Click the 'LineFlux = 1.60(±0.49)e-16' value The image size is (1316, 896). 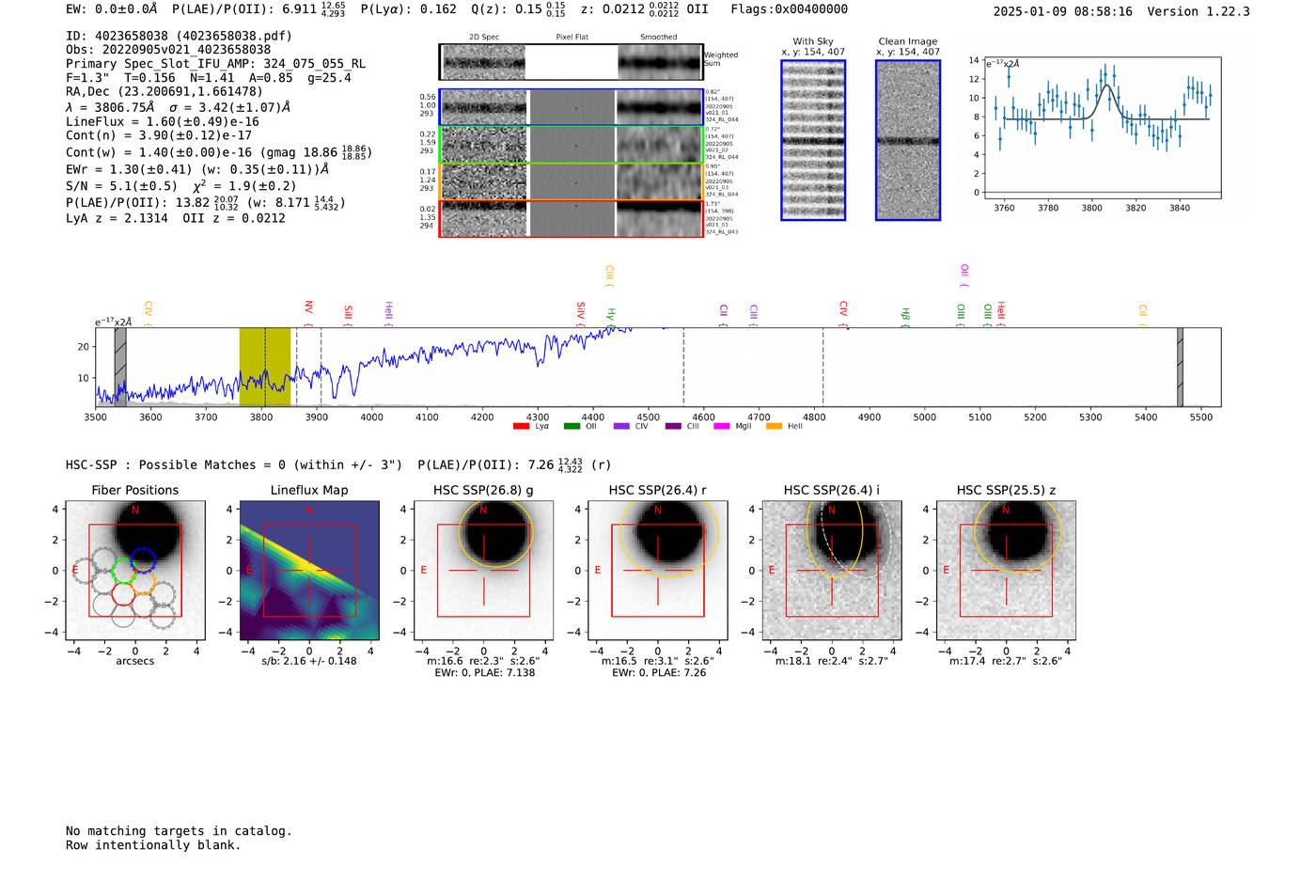(163, 121)
